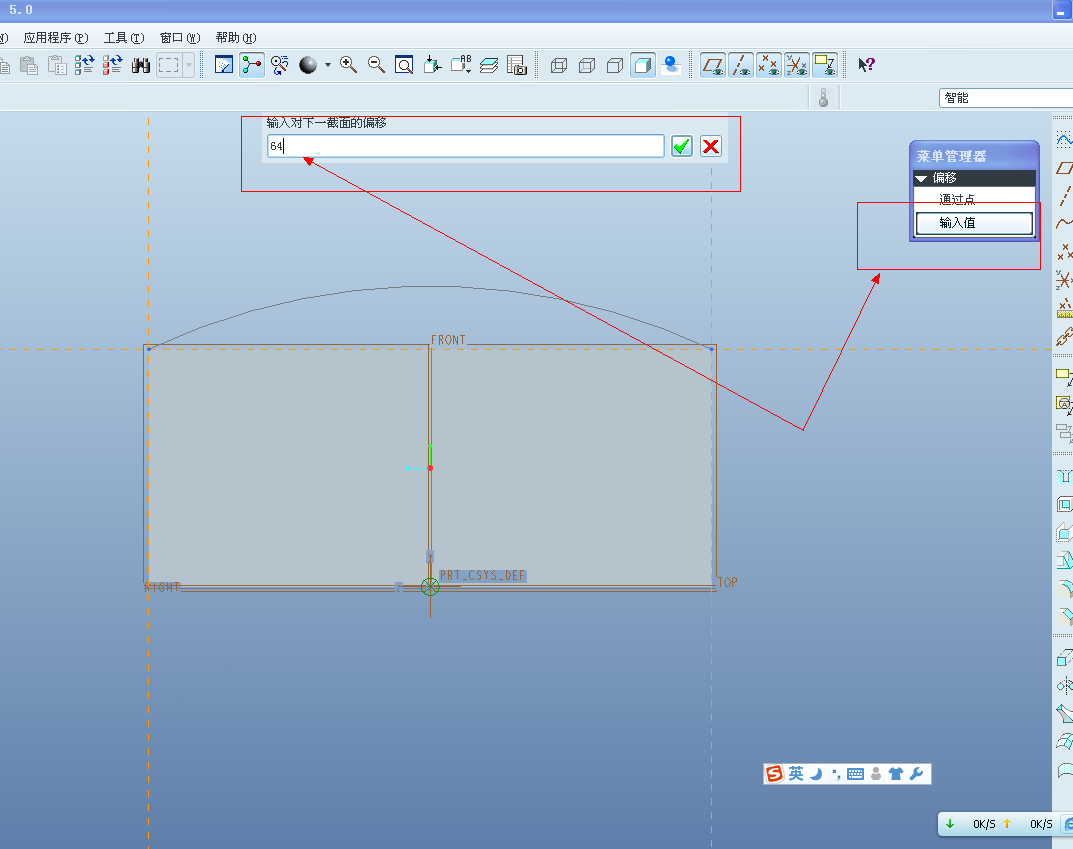
Task: Toggle datum planes display
Action: (713, 65)
